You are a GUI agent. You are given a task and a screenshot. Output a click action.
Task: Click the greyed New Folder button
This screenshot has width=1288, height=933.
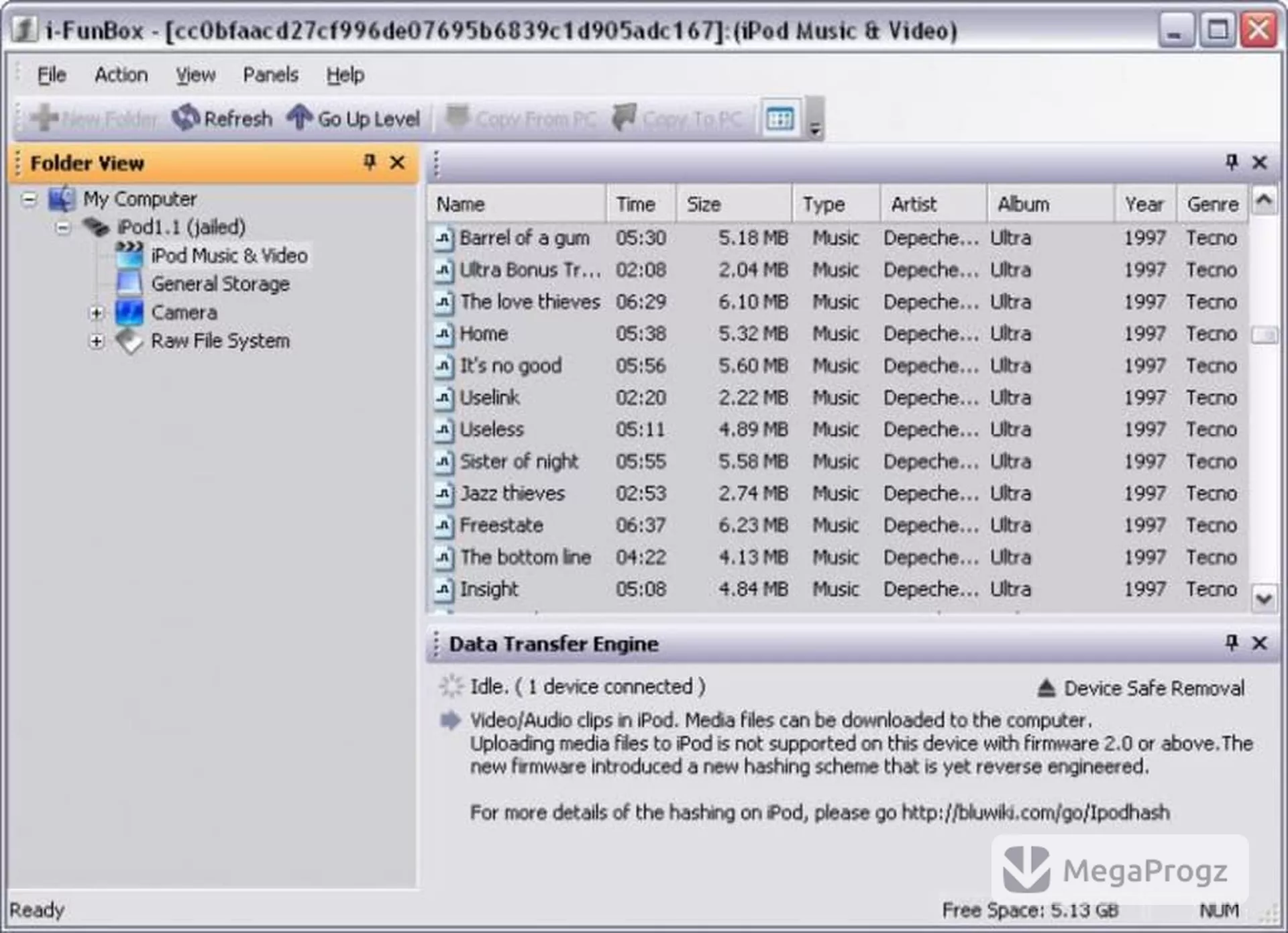[x=93, y=119]
